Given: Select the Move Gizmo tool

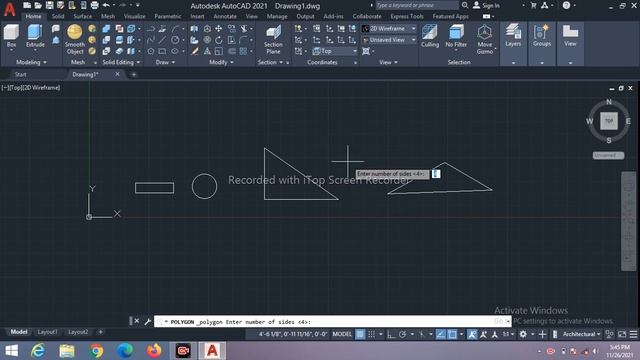Looking at the screenshot, I should point(484,39).
